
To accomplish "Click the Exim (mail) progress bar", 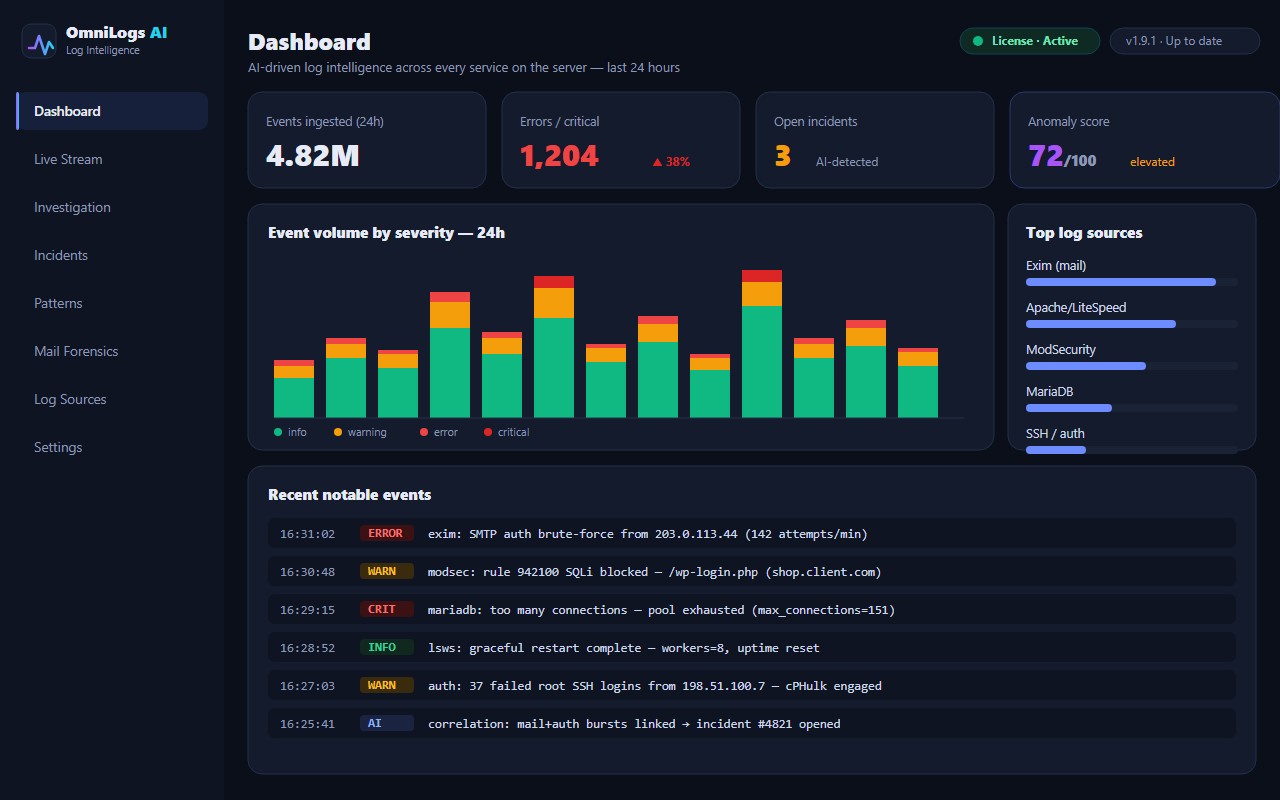I will pyautogui.click(x=1131, y=282).
